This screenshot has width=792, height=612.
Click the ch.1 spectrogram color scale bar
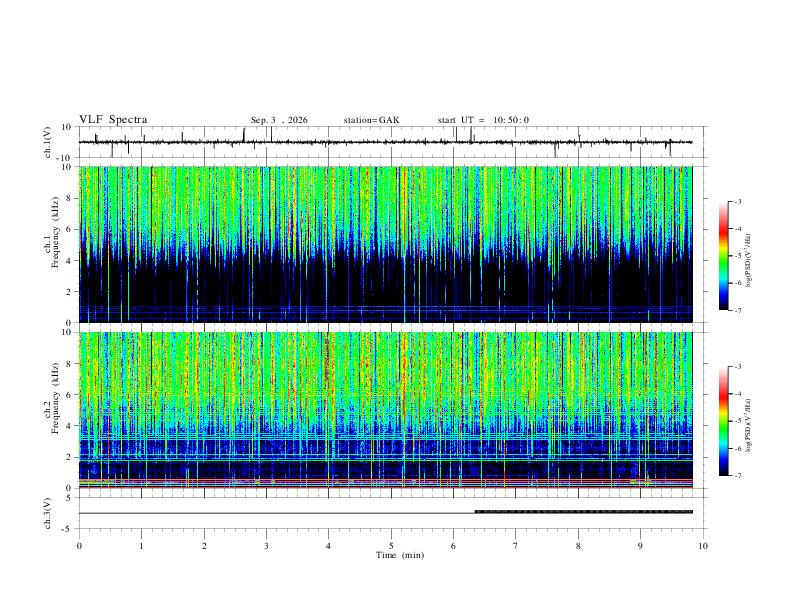723,256
